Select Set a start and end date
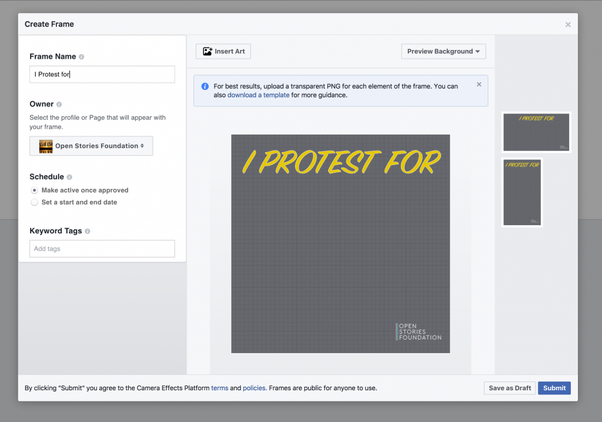602x422 pixels. 34,202
